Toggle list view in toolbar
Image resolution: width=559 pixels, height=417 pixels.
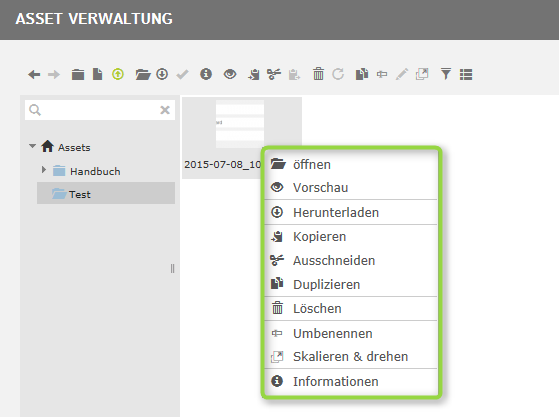point(466,74)
